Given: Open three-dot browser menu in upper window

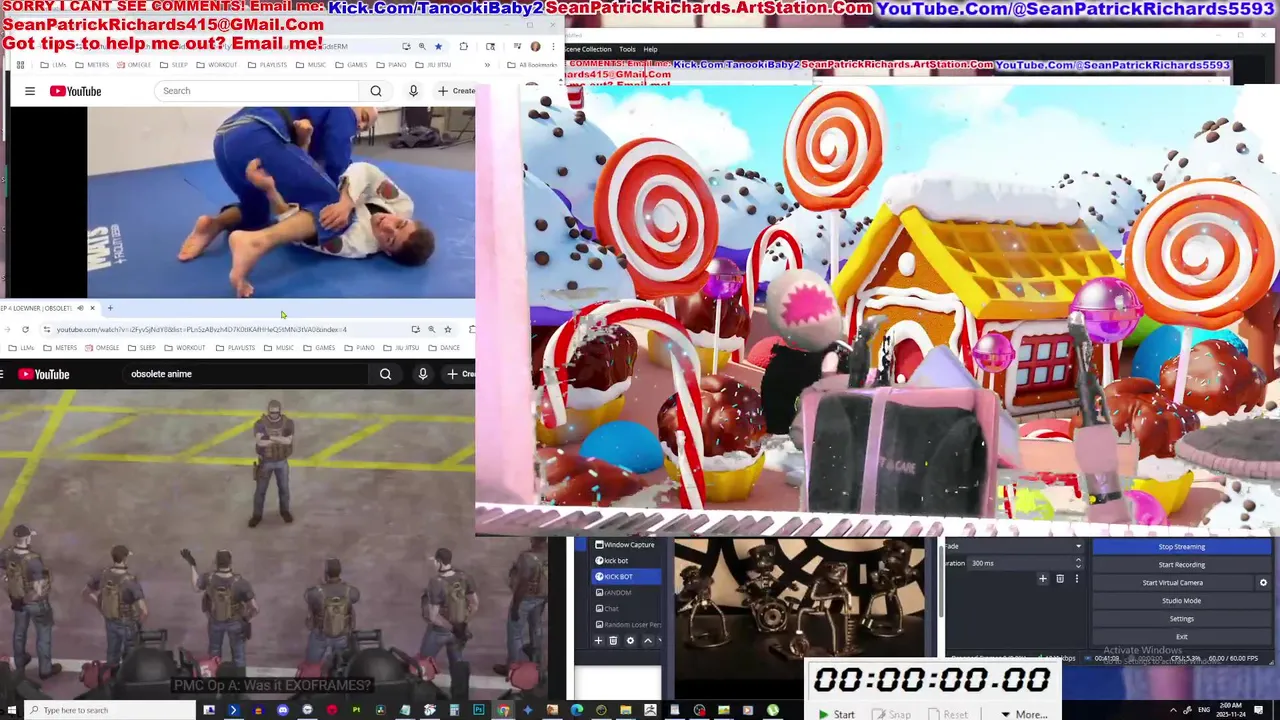Looking at the screenshot, I should (x=553, y=46).
